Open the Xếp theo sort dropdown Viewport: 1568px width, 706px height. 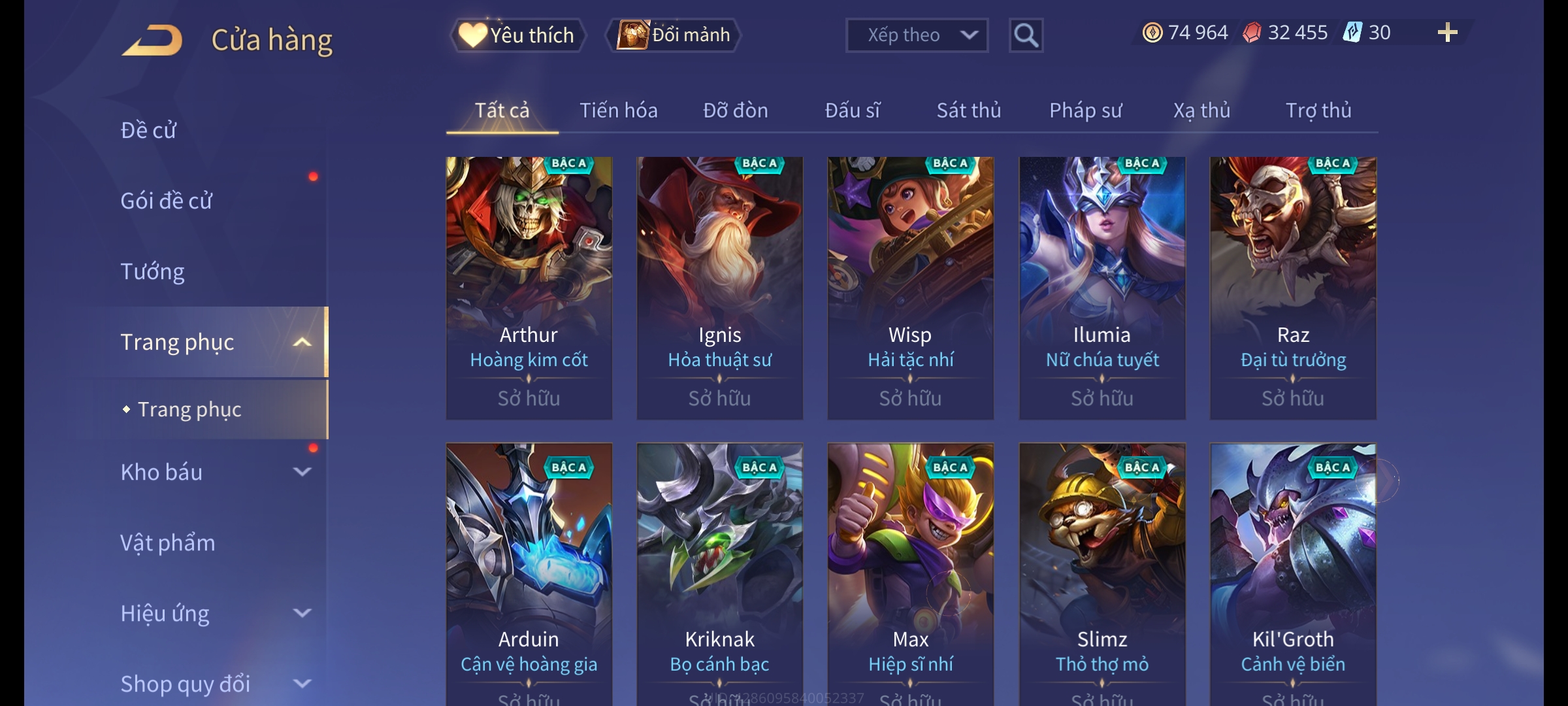coord(917,35)
